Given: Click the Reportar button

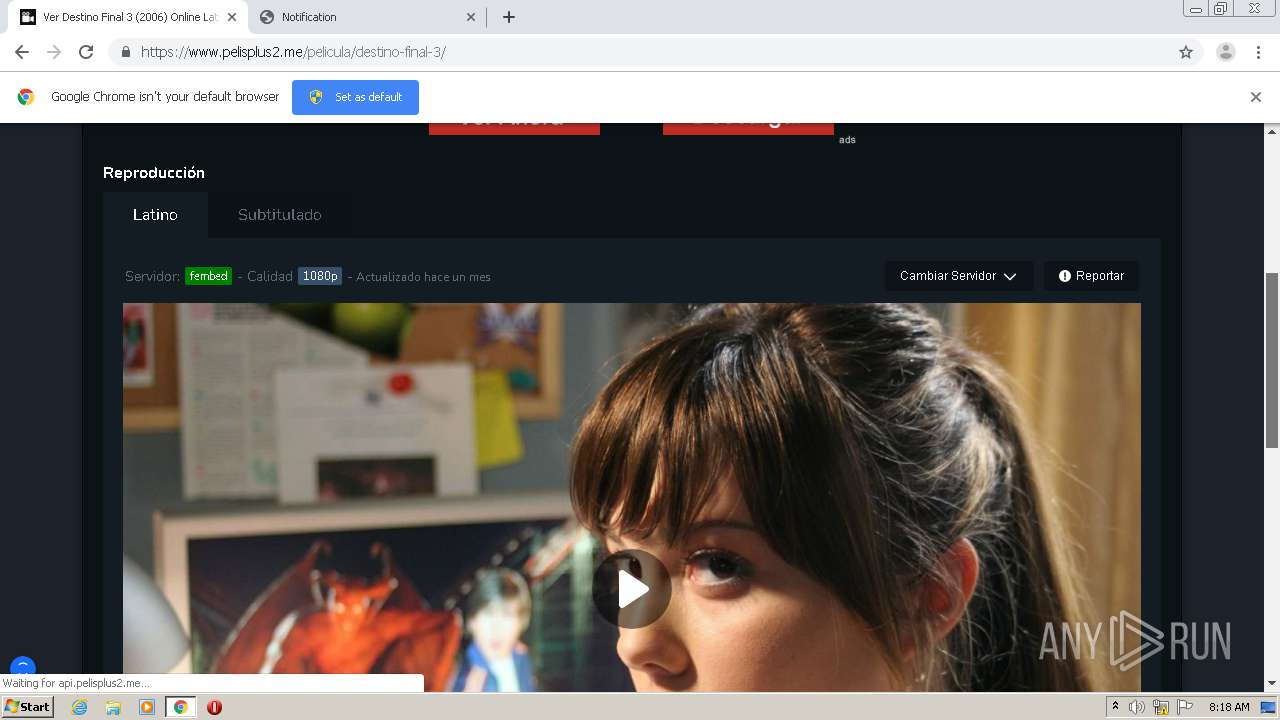Looking at the screenshot, I should tap(1091, 276).
